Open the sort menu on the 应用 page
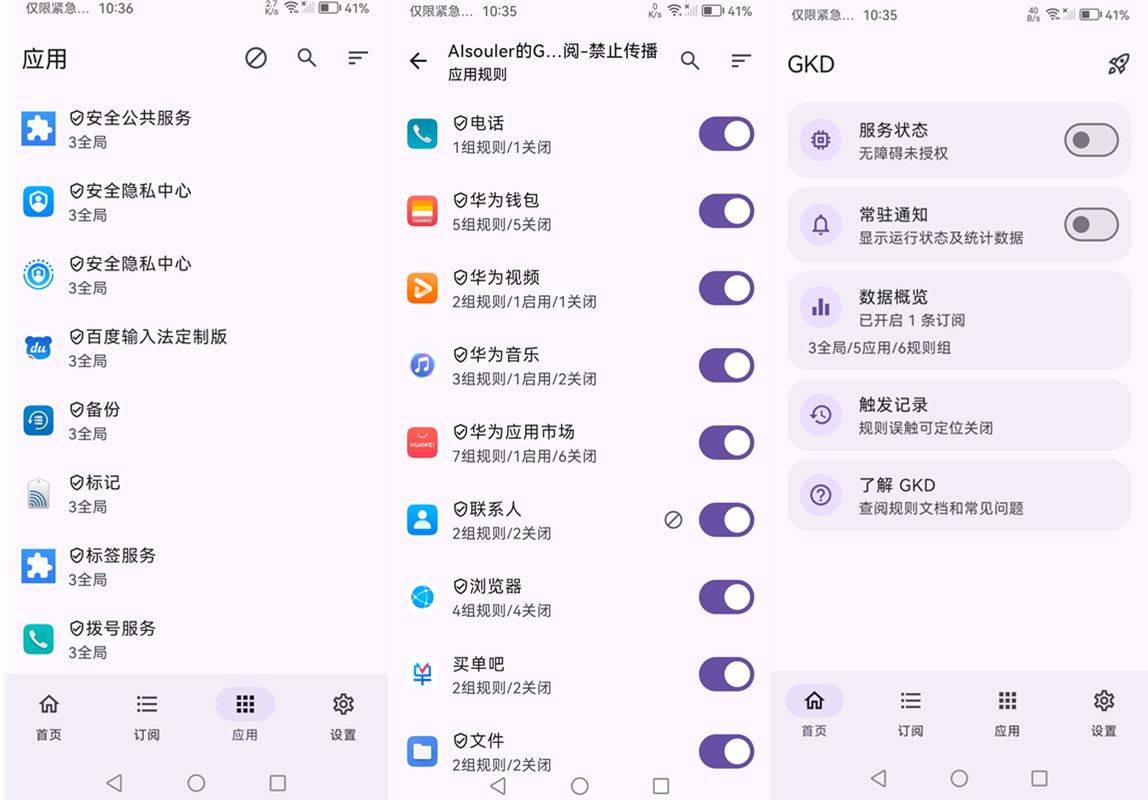Image resolution: width=1148 pixels, height=800 pixels. tap(358, 58)
